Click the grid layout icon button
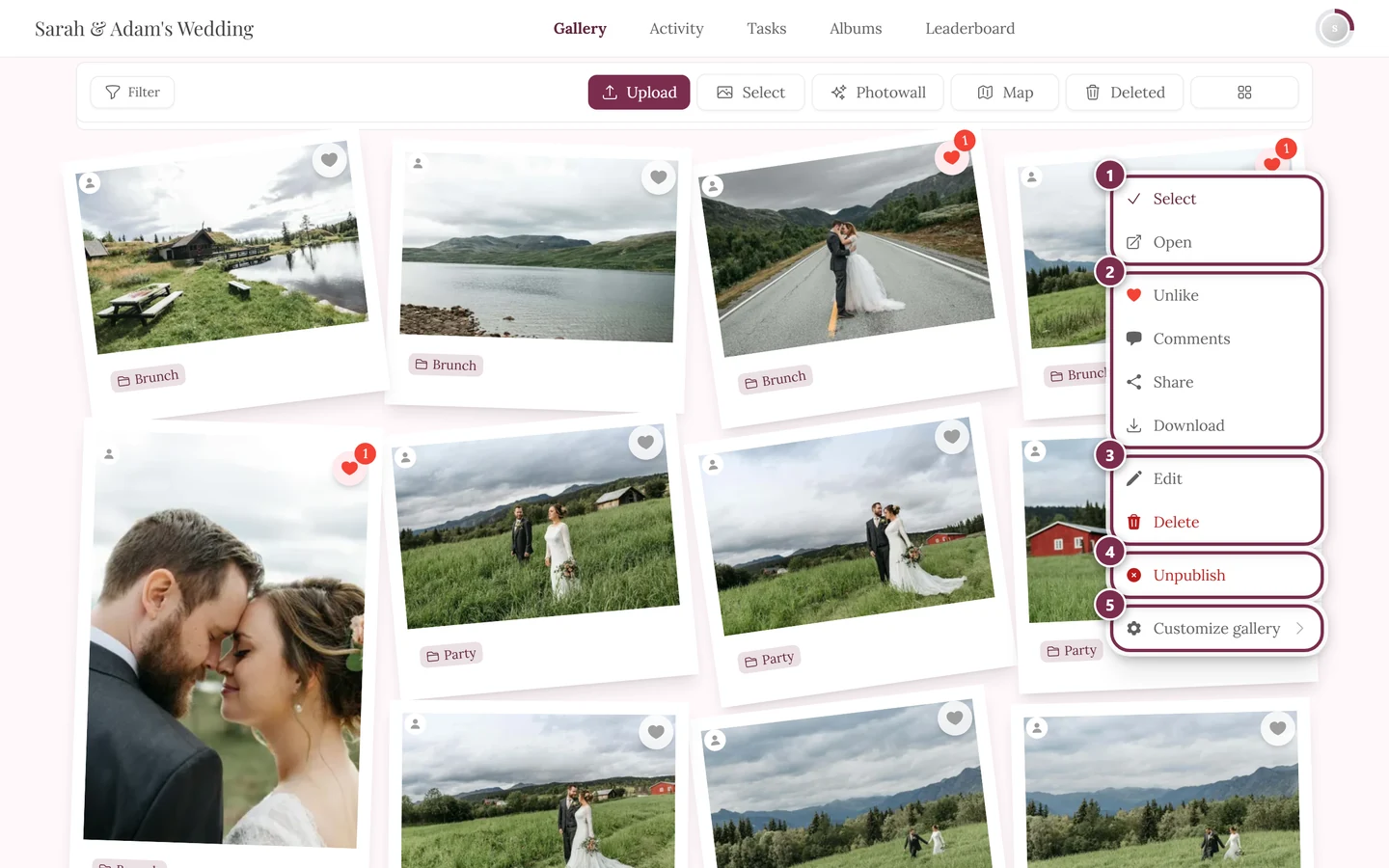1389x868 pixels. pos(1244,93)
